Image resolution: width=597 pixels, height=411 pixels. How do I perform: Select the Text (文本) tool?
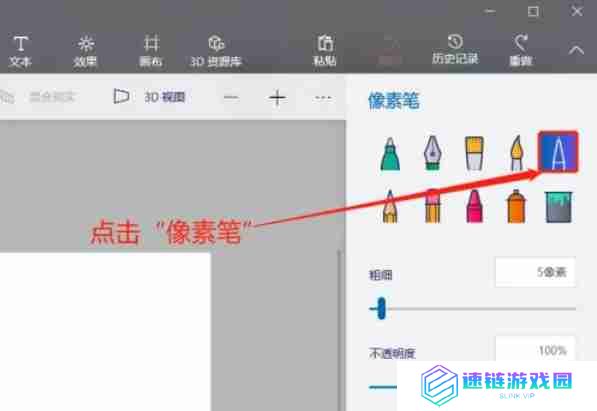[20, 51]
